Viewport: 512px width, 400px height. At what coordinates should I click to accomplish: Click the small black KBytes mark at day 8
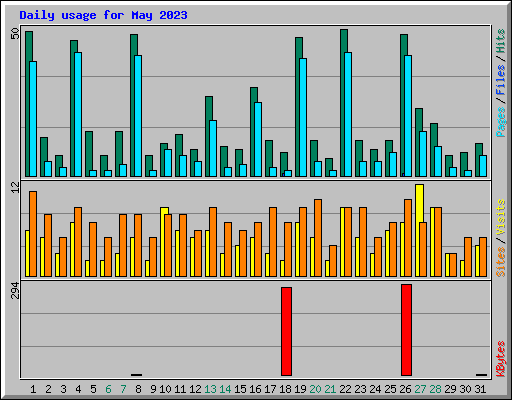[x=137, y=375]
